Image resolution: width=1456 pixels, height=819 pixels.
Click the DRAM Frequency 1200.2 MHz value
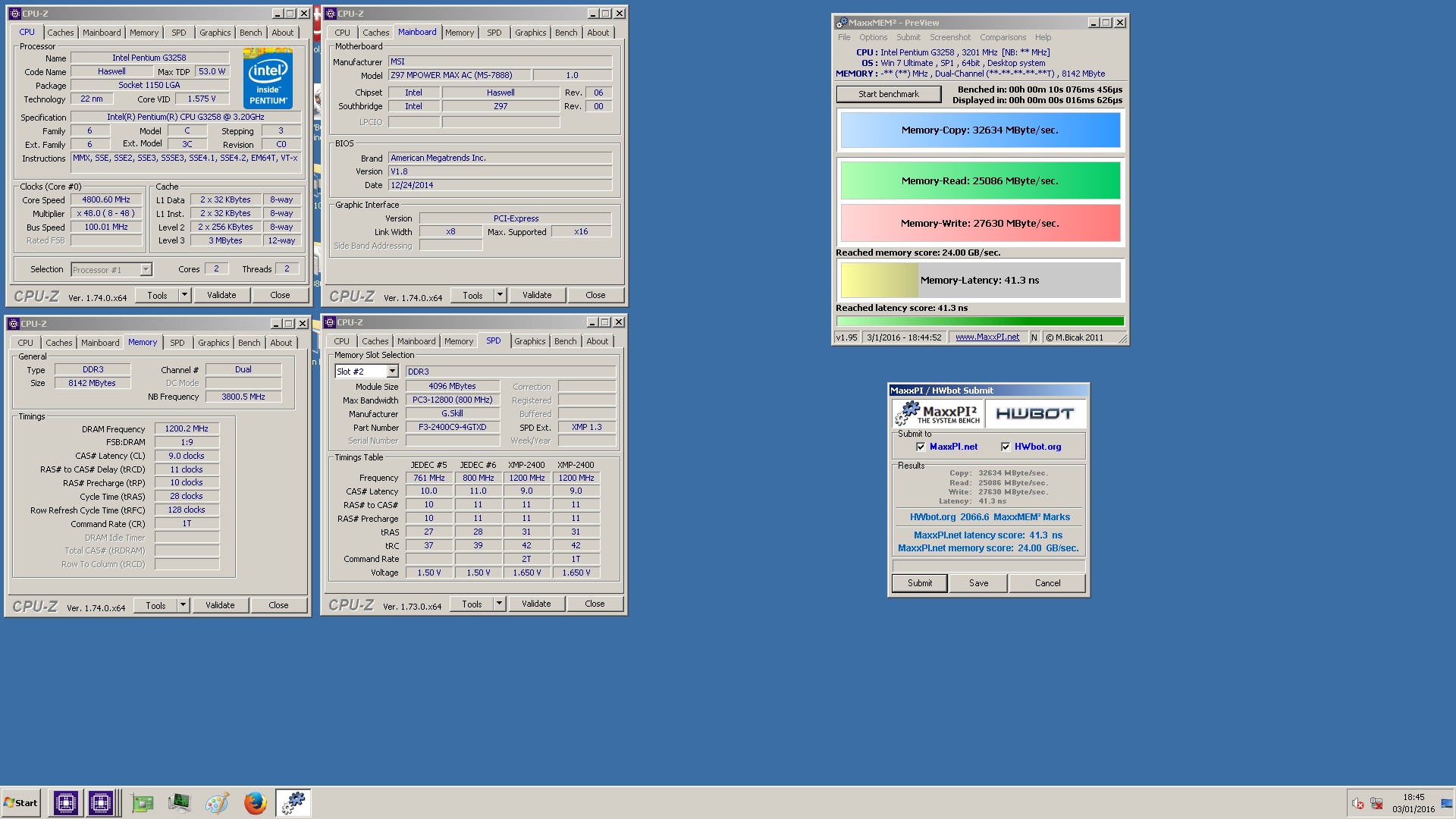tap(187, 428)
